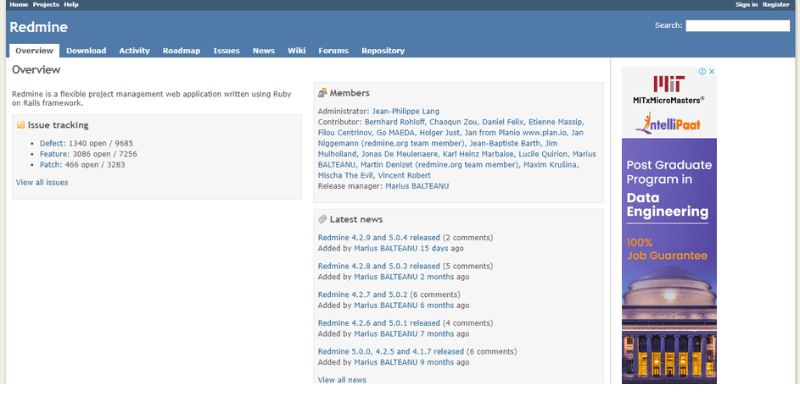Select the Issues tab
Screen dimensions: 800x400
(x=227, y=51)
